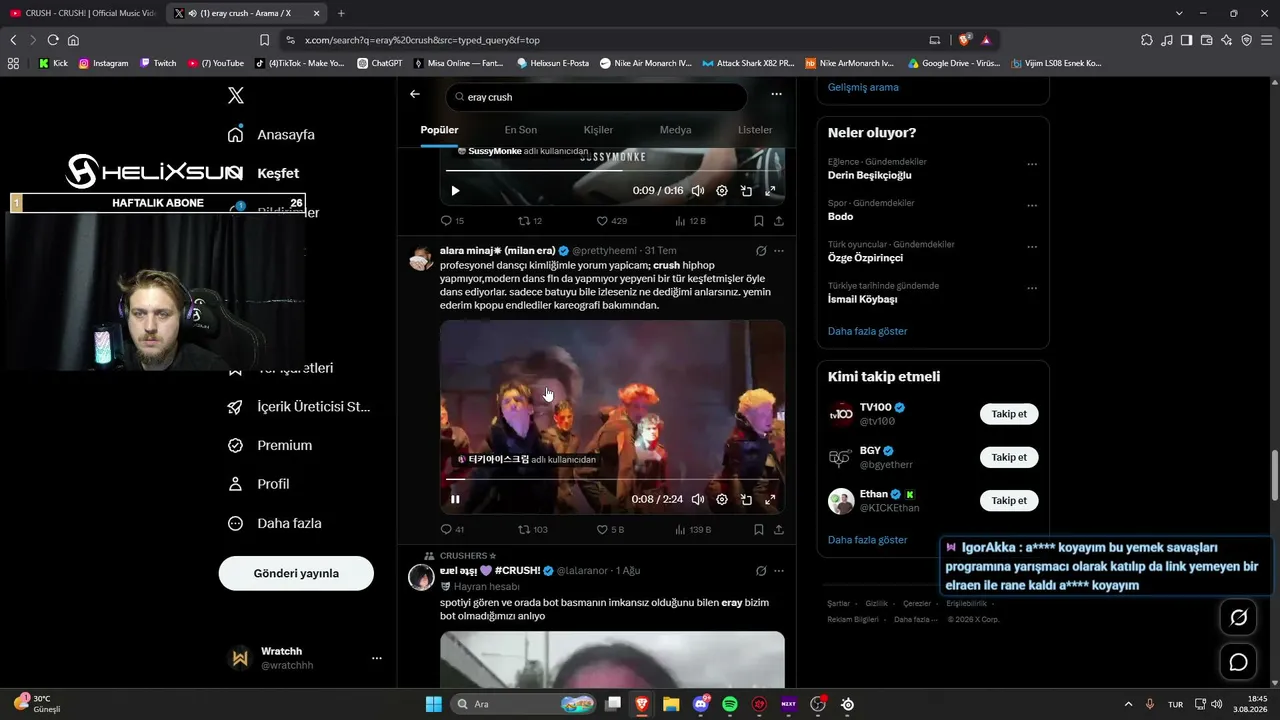1280x720 pixels.
Task: Open Premium in the sidebar
Action: coord(270,445)
